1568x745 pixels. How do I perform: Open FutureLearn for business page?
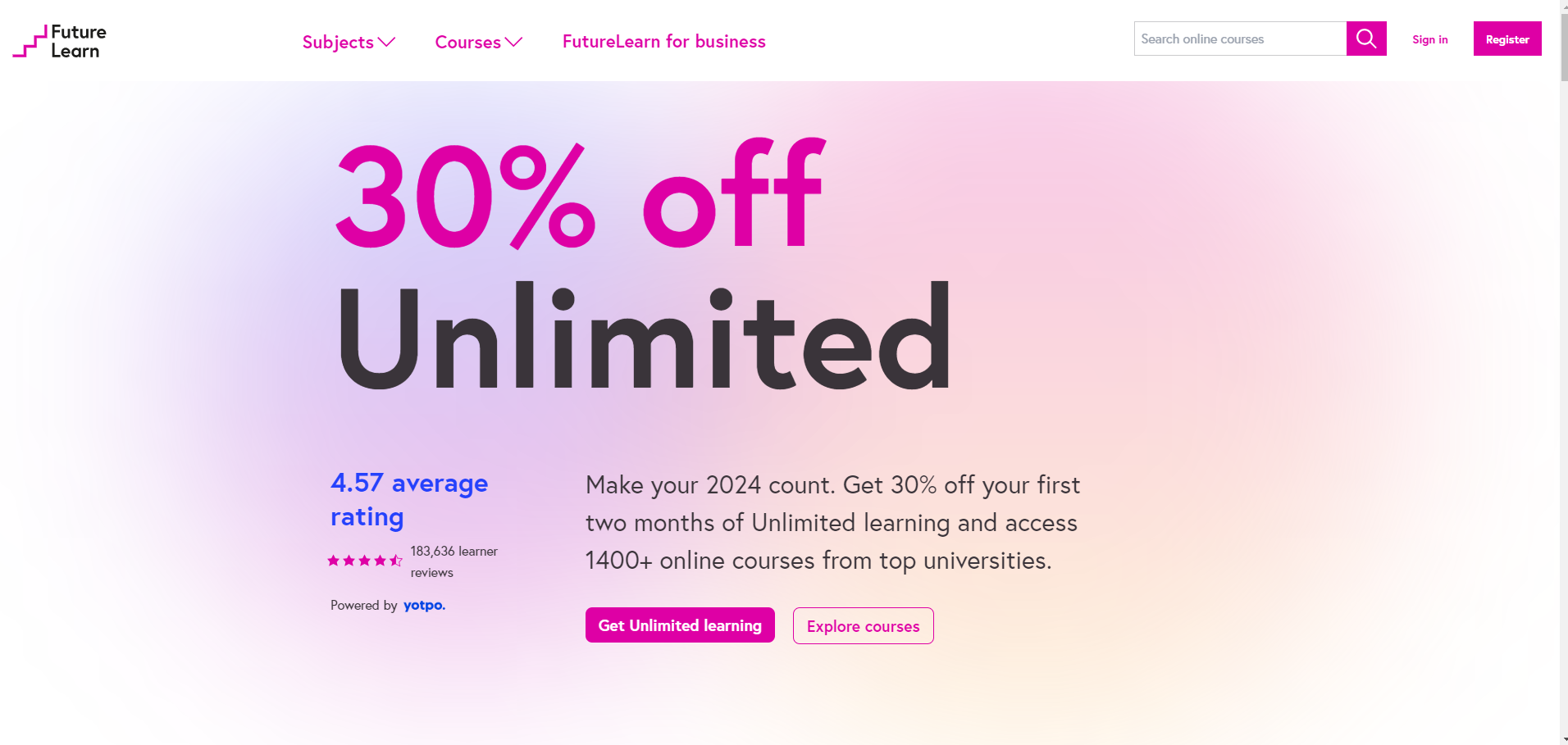coord(663,42)
